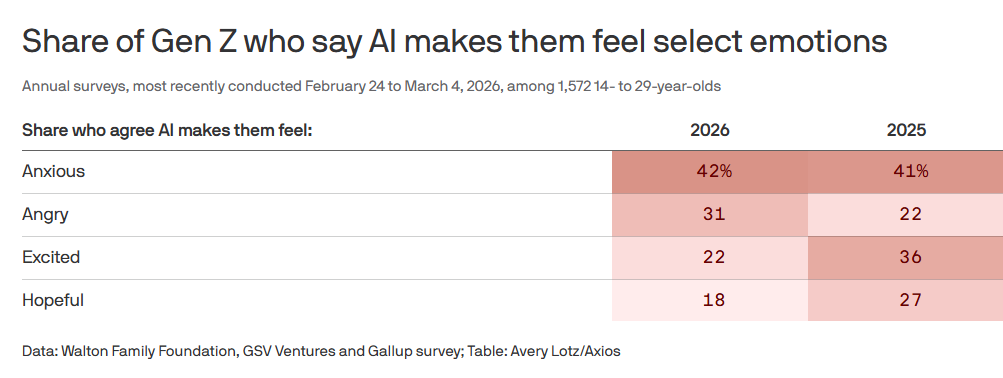Click the Anxious row label
The image size is (1003, 378).
[53, 171]
